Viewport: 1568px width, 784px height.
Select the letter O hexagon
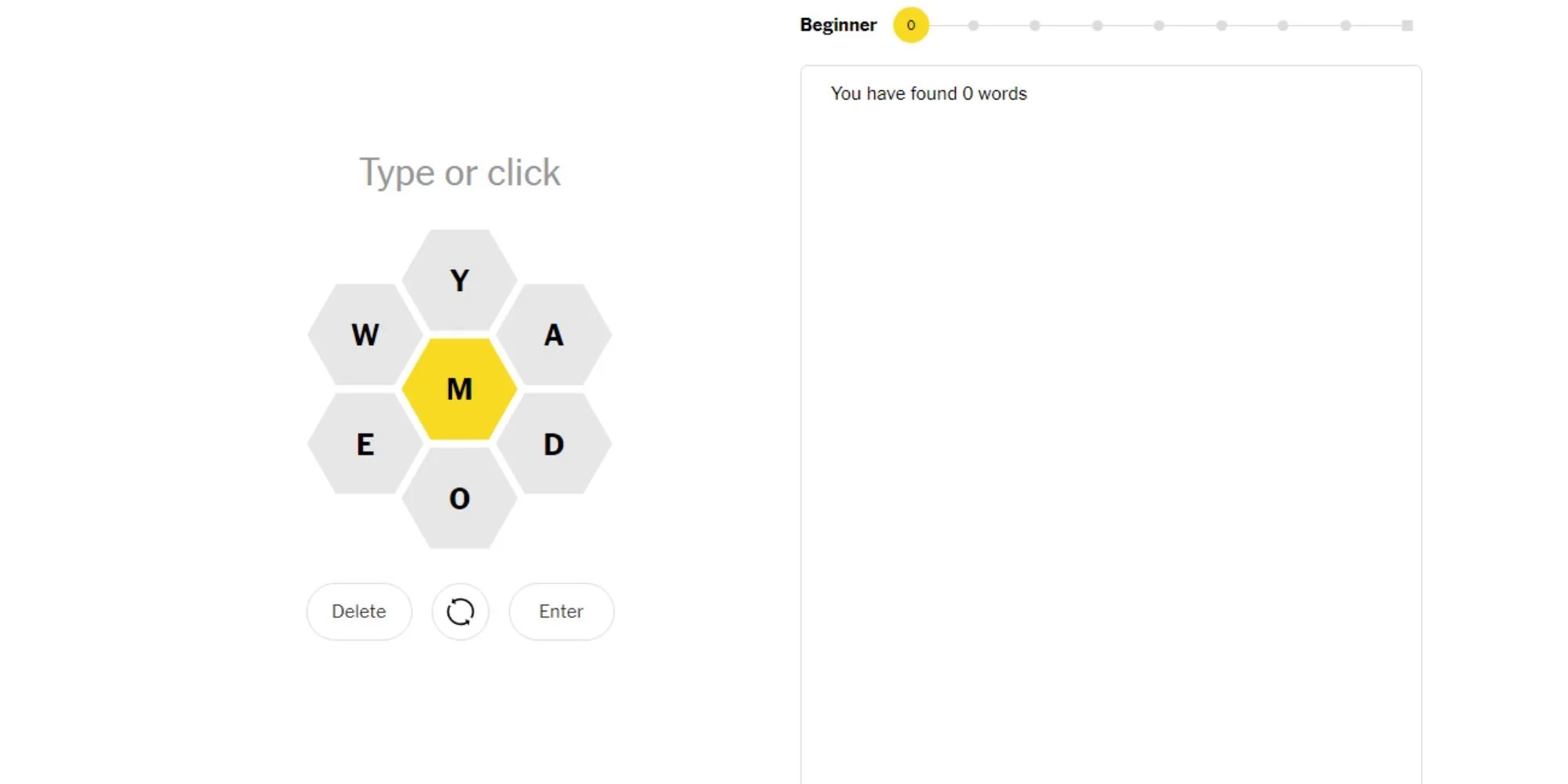coord(459,498)
